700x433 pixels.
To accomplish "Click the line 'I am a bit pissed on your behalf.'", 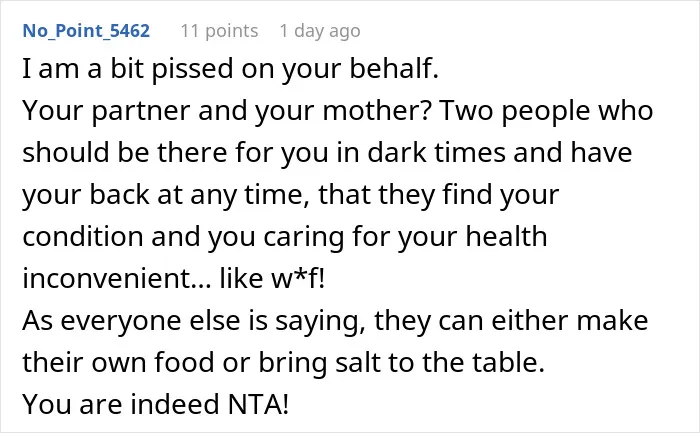I will pos(230,69).
